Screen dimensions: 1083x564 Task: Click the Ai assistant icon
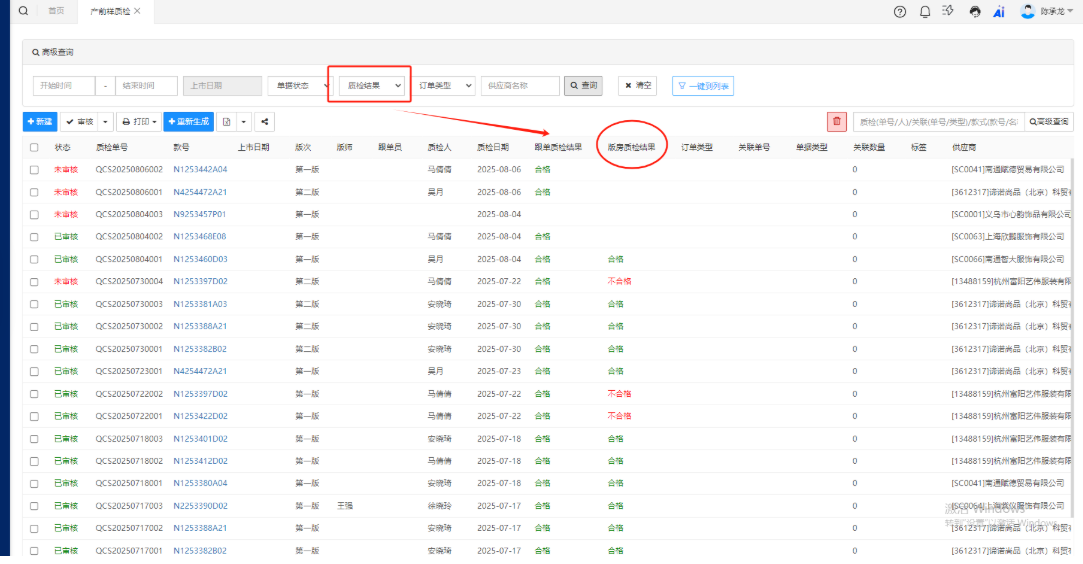coord(998,12)
